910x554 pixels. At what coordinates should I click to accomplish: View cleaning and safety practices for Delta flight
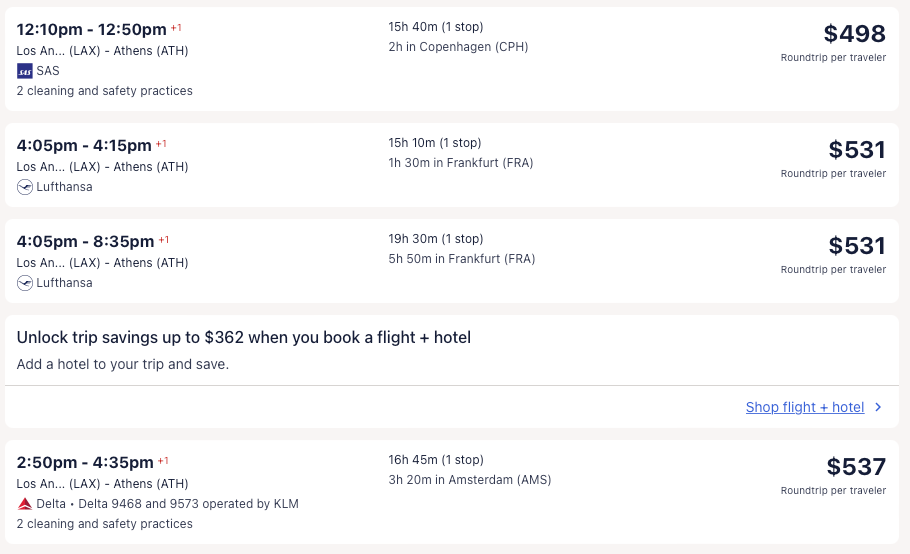click(104, 524)
